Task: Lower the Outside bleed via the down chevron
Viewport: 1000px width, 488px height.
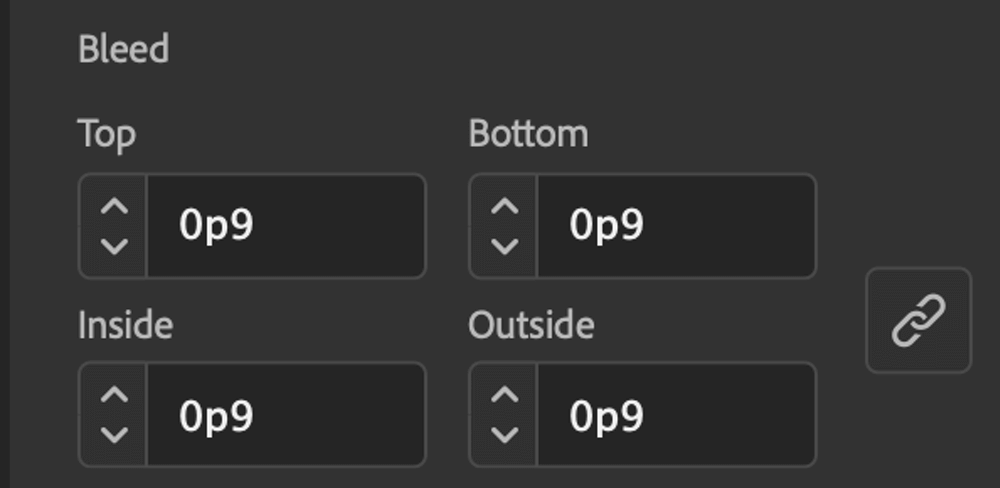Action: pyautogui.click(x=505, y=434)
